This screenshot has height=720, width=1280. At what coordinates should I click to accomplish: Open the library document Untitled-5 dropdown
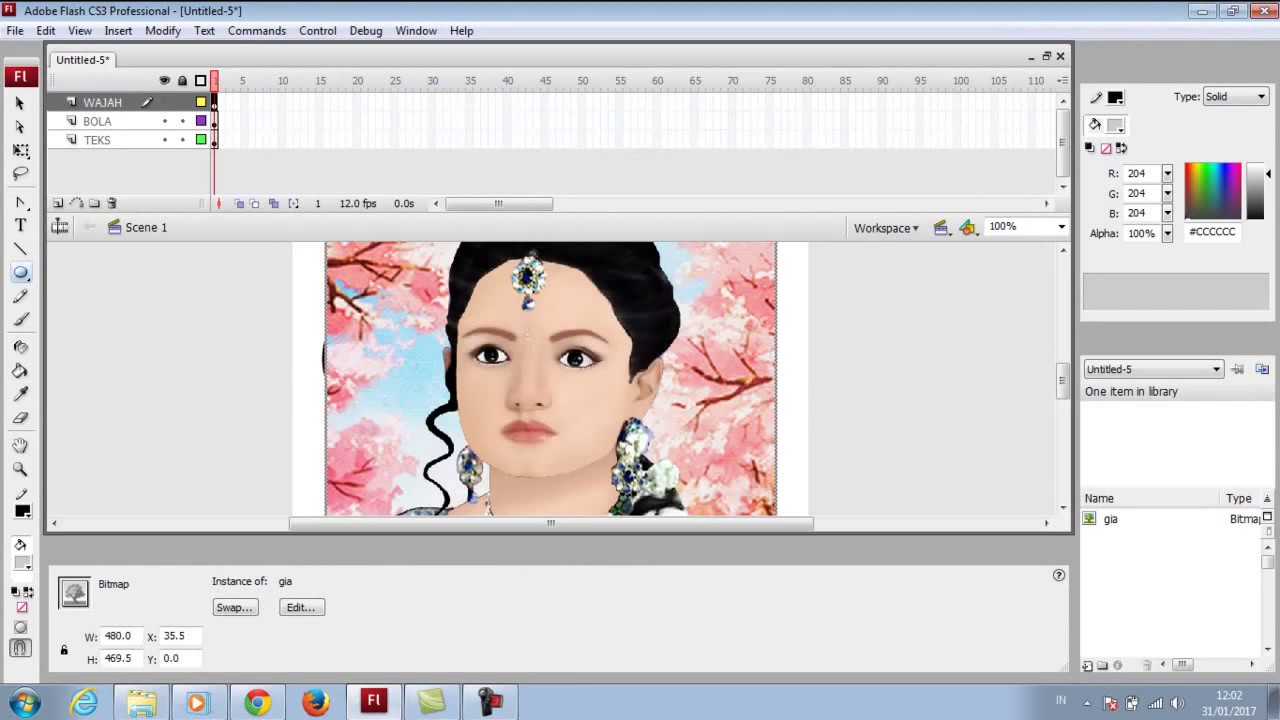coord(1153,370)
